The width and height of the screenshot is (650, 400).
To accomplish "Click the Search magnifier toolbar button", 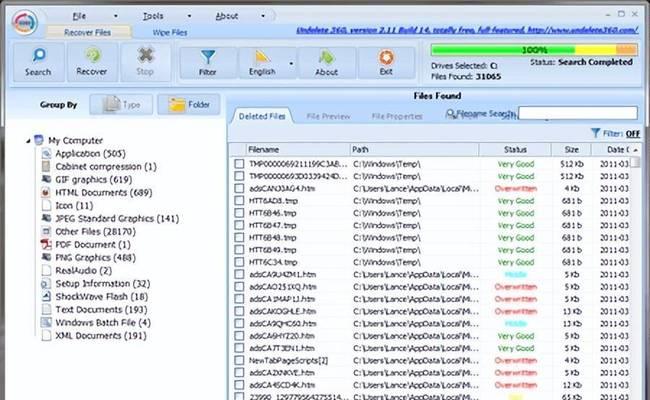I will tap(38, 62).
